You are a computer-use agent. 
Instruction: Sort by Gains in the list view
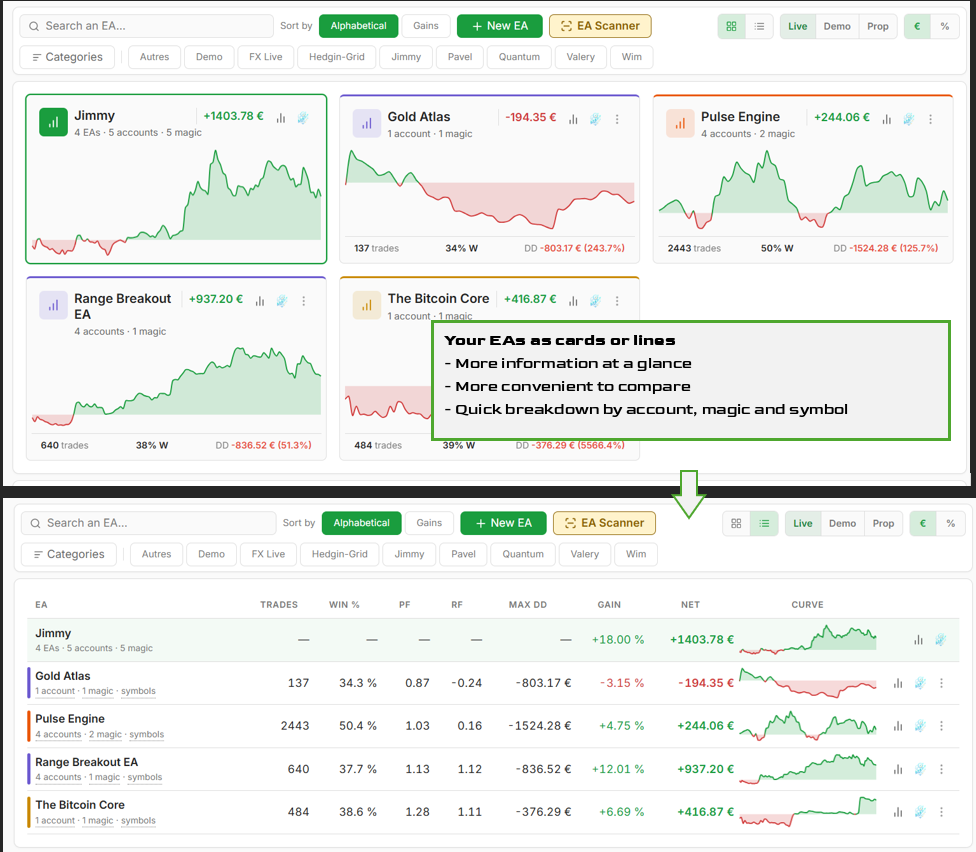[429, 523]
